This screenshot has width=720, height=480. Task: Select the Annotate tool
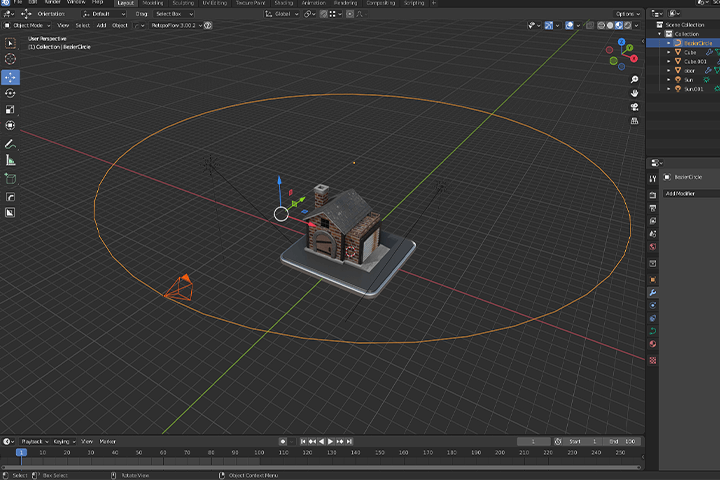click(x=10, y=144)
